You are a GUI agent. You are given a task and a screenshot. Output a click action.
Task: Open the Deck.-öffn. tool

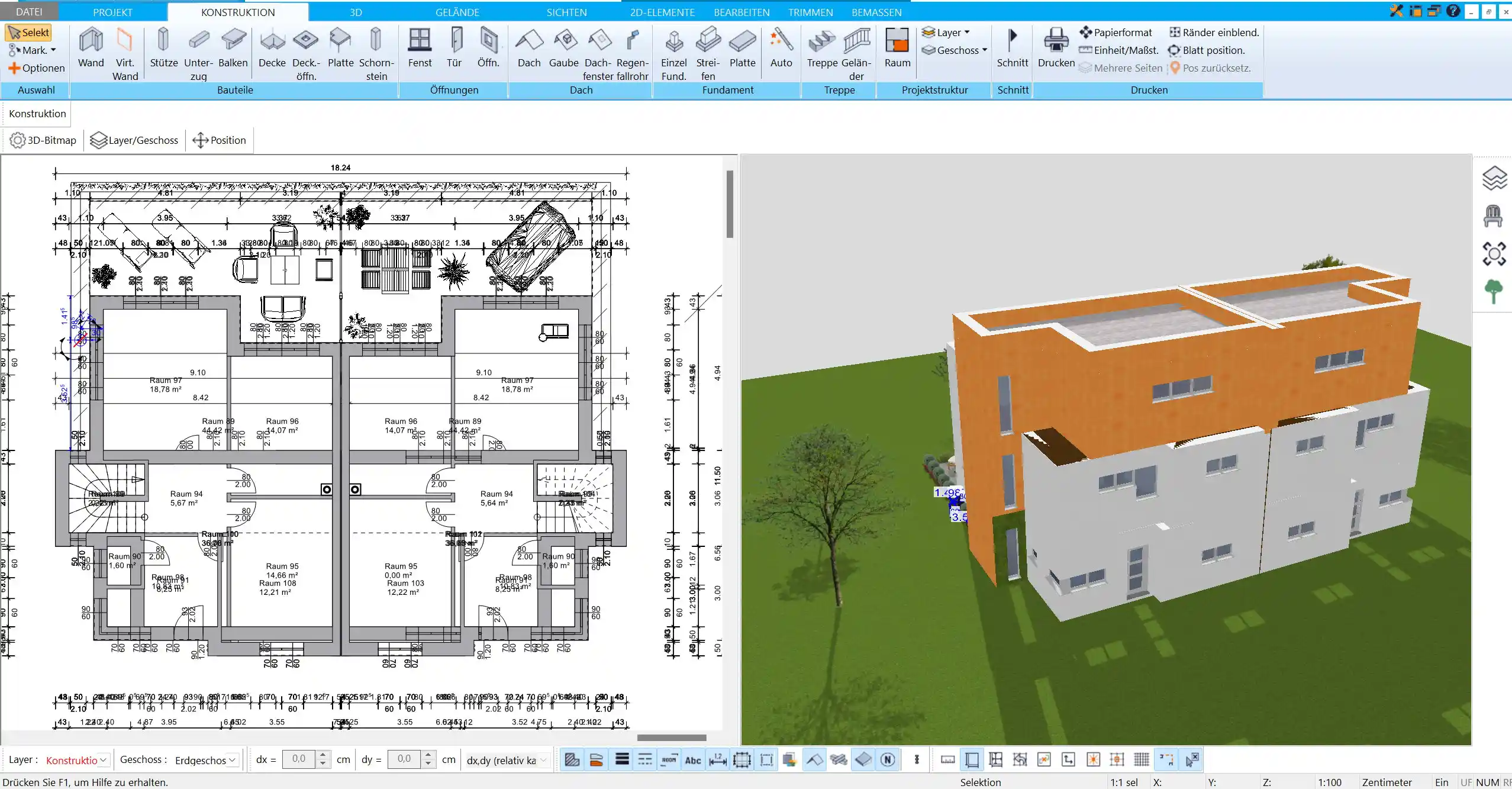click(x=306, y=54)
